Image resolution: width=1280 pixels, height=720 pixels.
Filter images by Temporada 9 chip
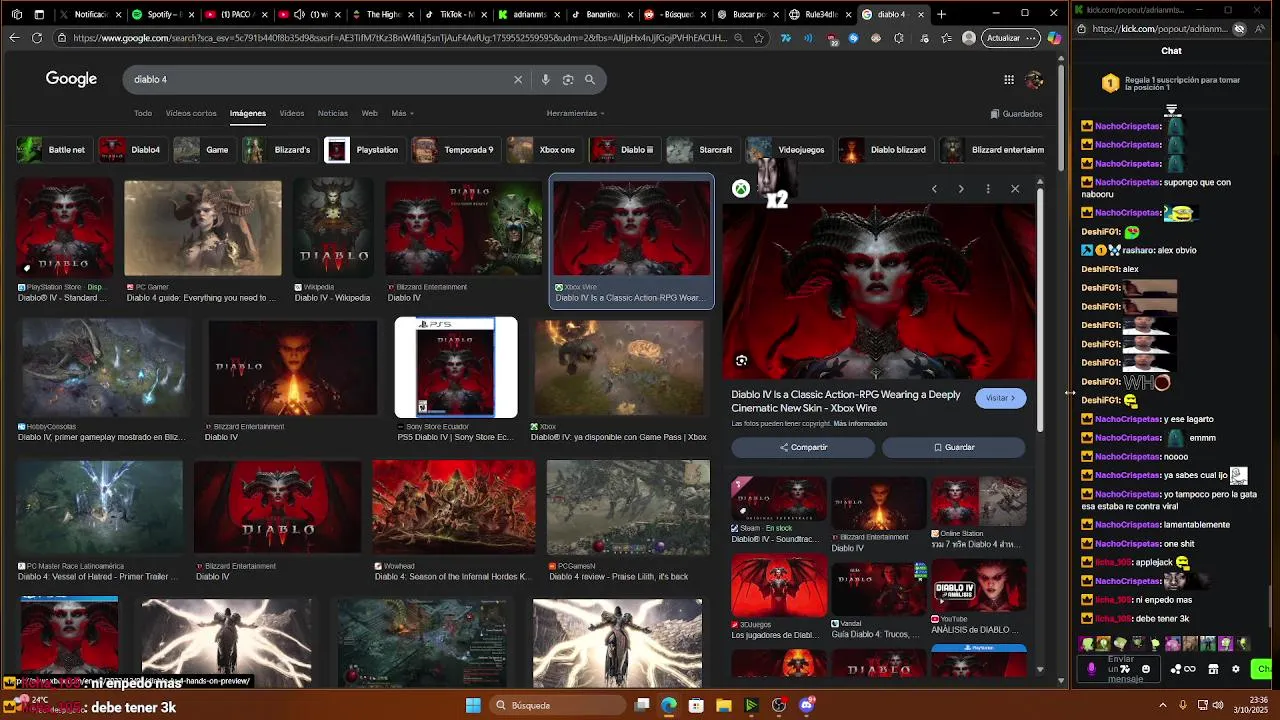pos(455,150)
